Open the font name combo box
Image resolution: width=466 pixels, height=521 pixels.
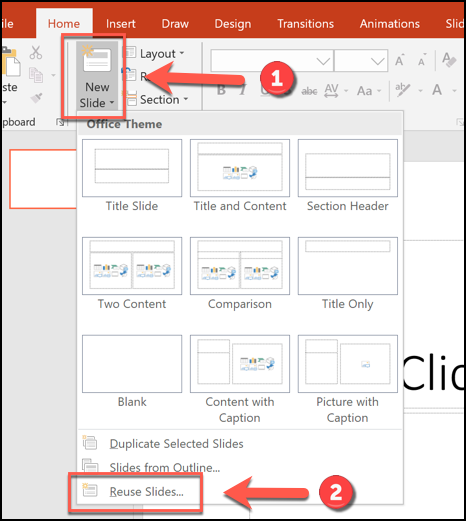pyautogui.click(x=272, y=61)
